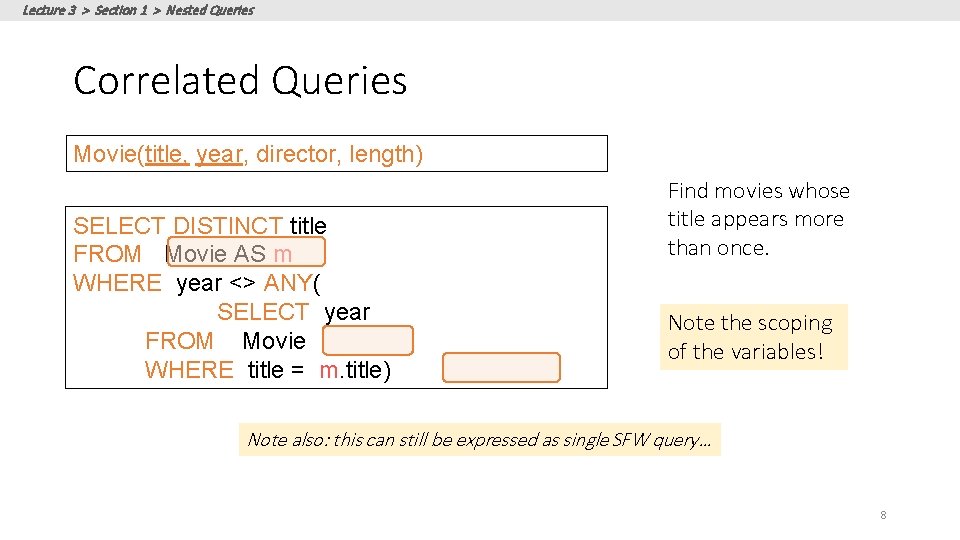Click the 'Section 1' breadcrumb text

[x=121, y=10]
